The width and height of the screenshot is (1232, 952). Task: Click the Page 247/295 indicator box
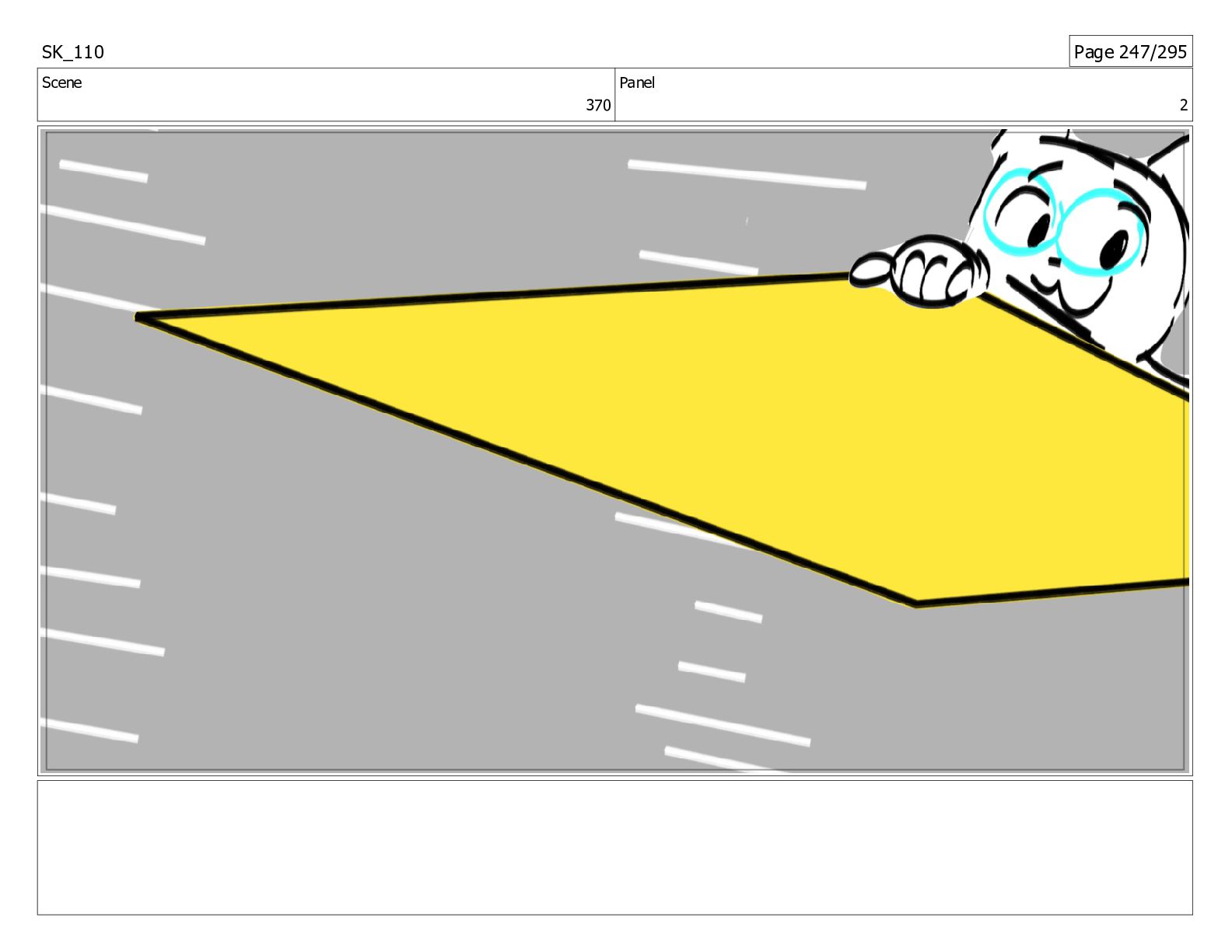pos(1130,51)
